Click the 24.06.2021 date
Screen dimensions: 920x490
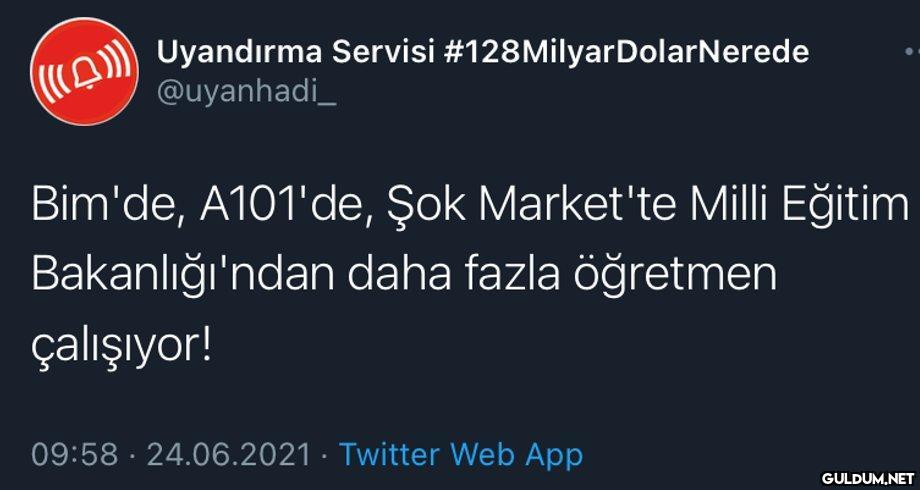pos(228,455)
